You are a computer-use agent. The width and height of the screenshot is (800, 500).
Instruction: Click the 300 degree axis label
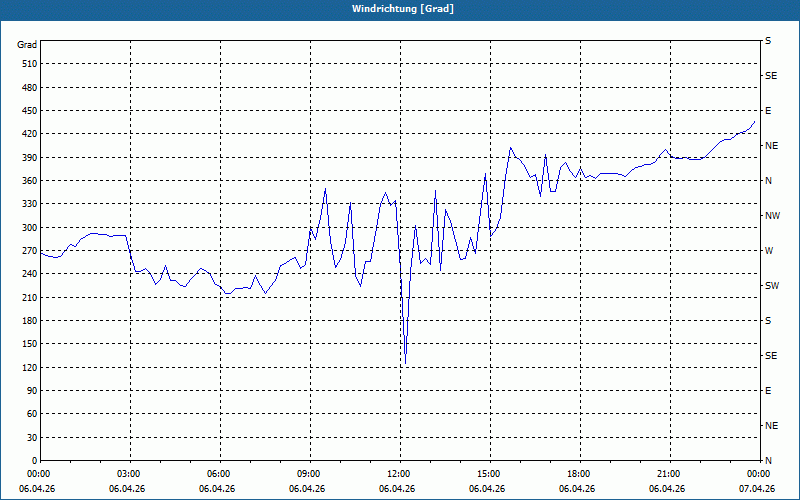30,227
